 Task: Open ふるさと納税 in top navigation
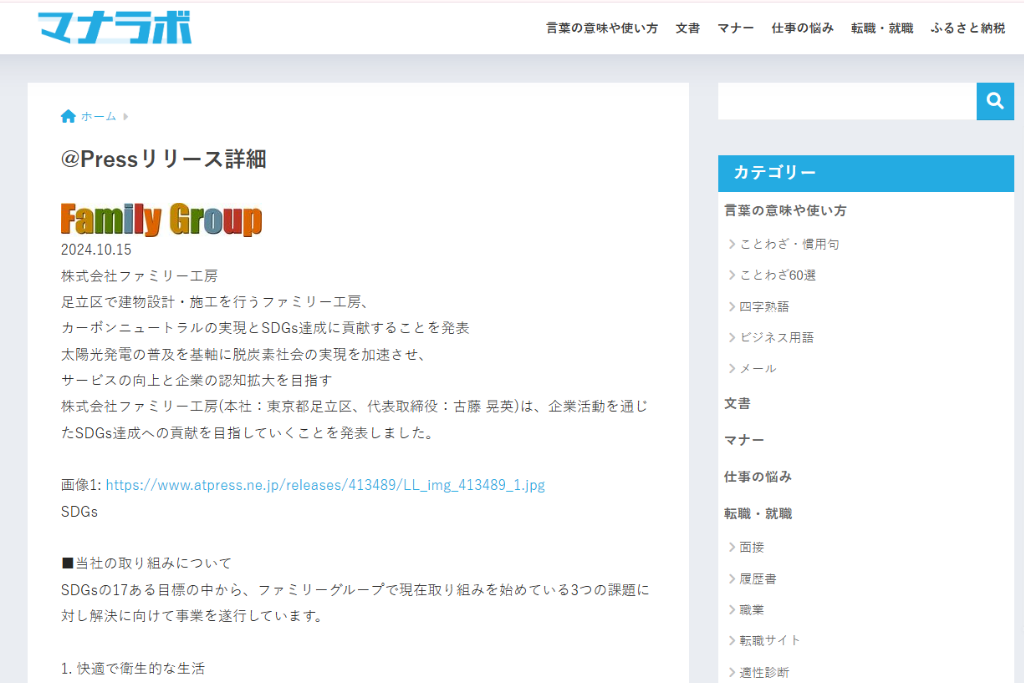(968, 28)
